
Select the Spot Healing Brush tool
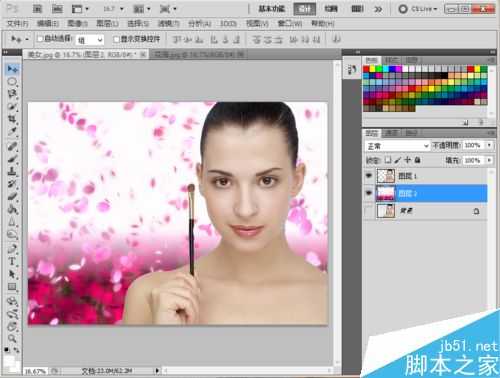coord(12,146)
